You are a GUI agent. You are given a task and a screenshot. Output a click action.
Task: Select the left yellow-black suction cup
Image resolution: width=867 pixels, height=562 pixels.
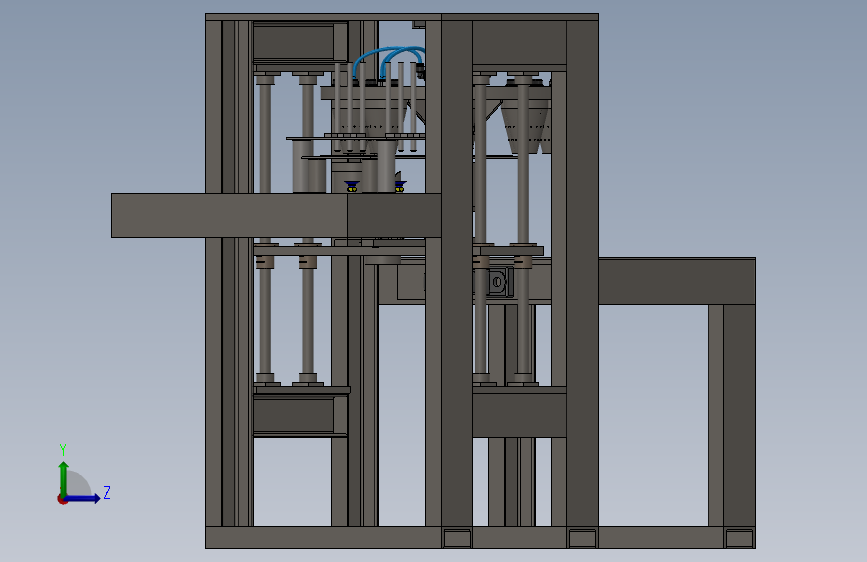click(x=352, y=186)
